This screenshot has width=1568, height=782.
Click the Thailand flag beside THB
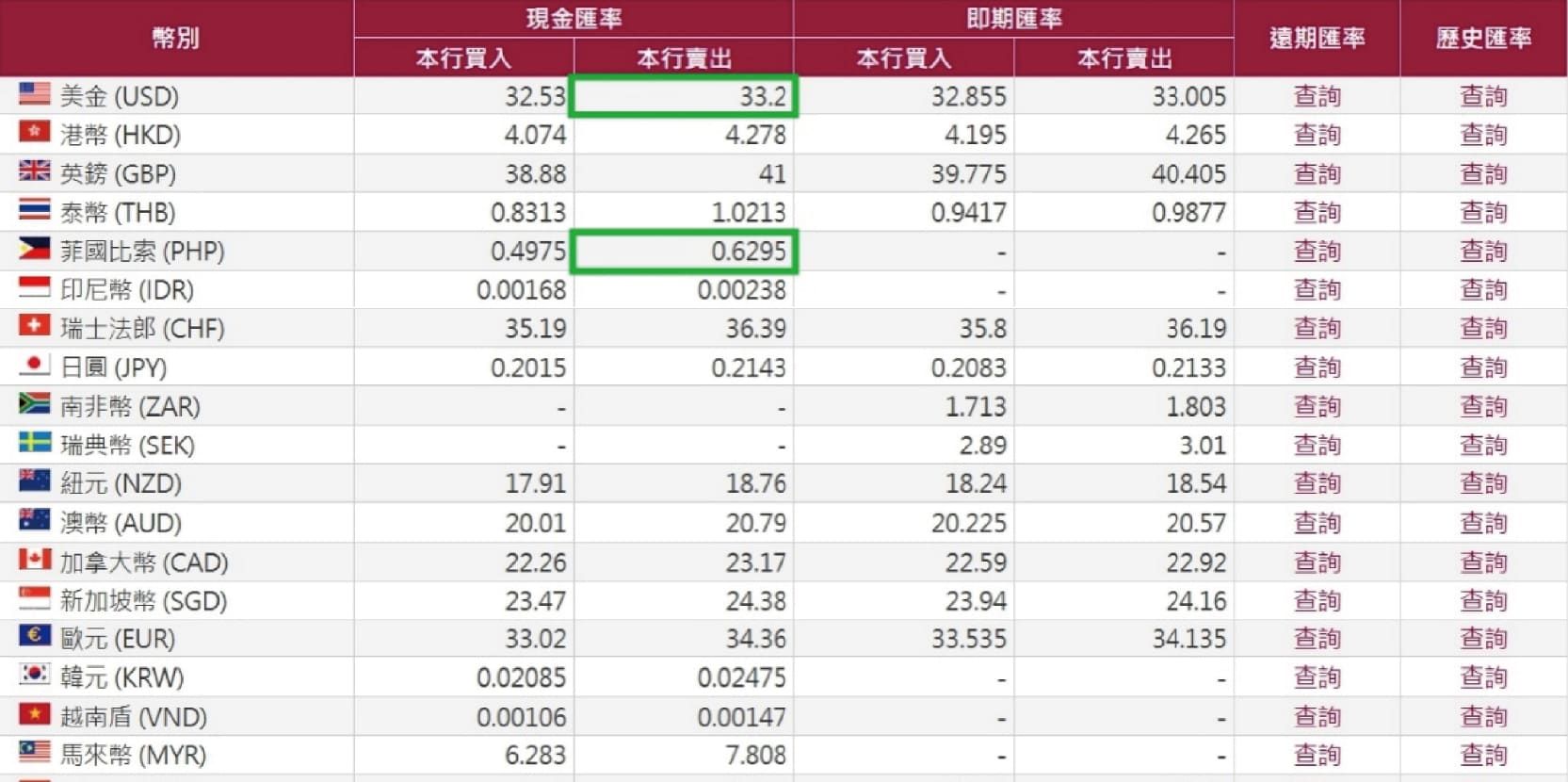[35, 209]
